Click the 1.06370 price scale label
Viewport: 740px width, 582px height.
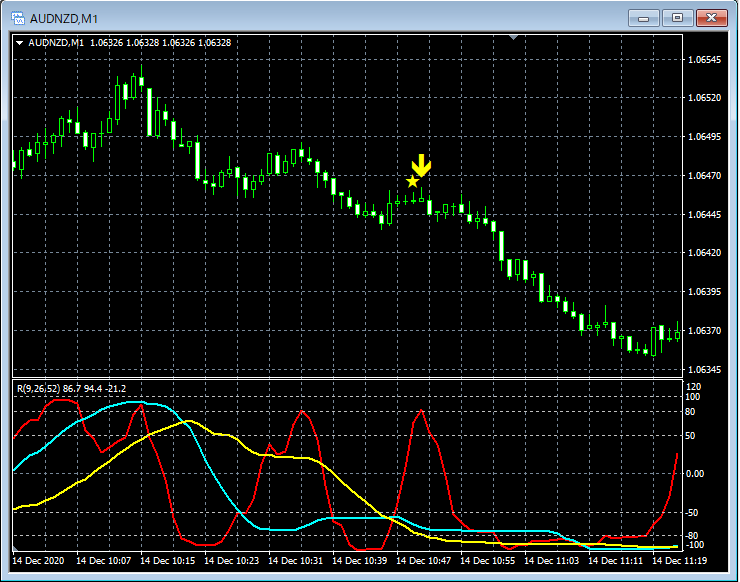pos(705,331)
